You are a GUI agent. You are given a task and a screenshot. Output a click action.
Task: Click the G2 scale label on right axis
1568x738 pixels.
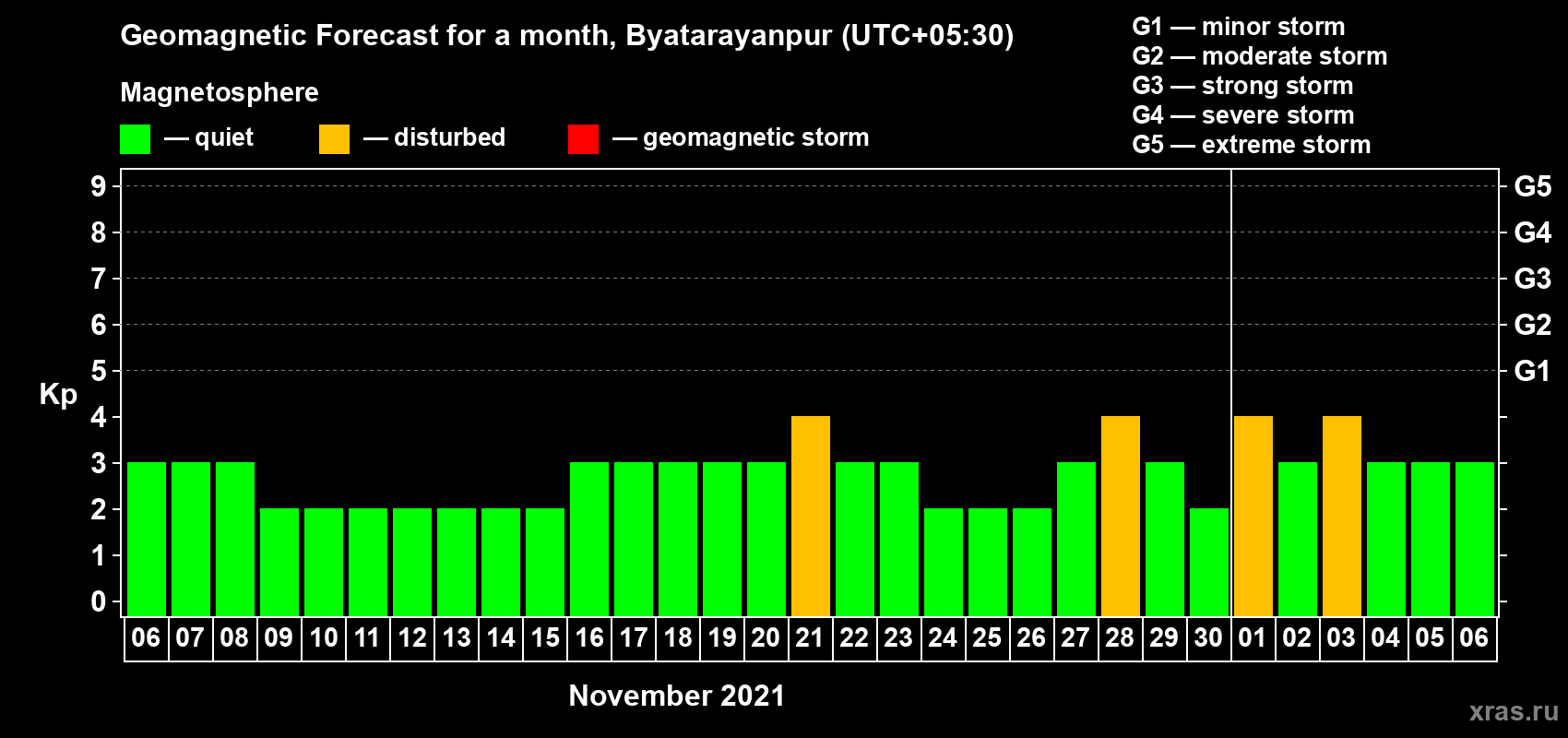(x=1533, y=325)
